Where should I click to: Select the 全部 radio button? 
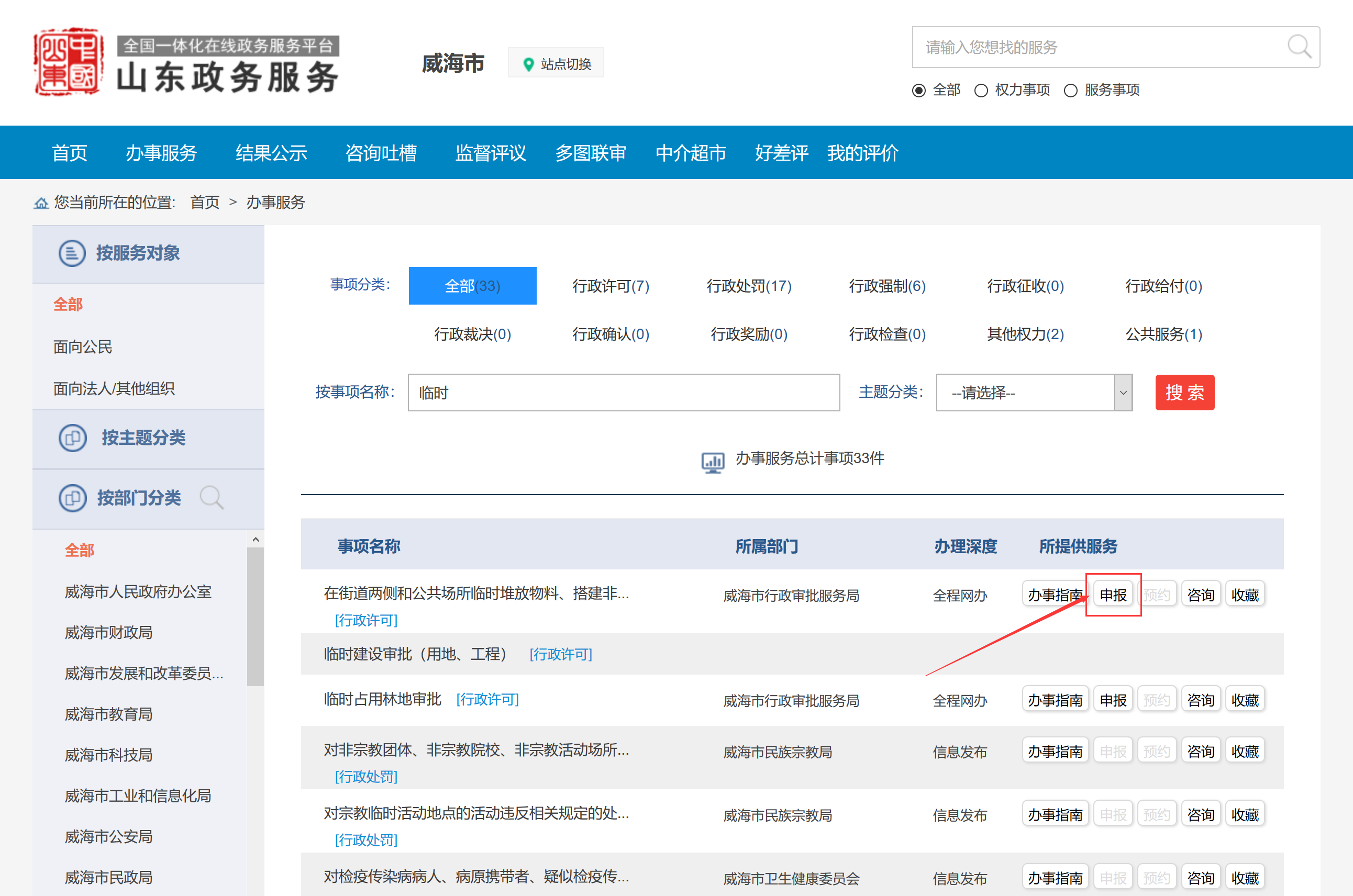[x=918, y=91]
